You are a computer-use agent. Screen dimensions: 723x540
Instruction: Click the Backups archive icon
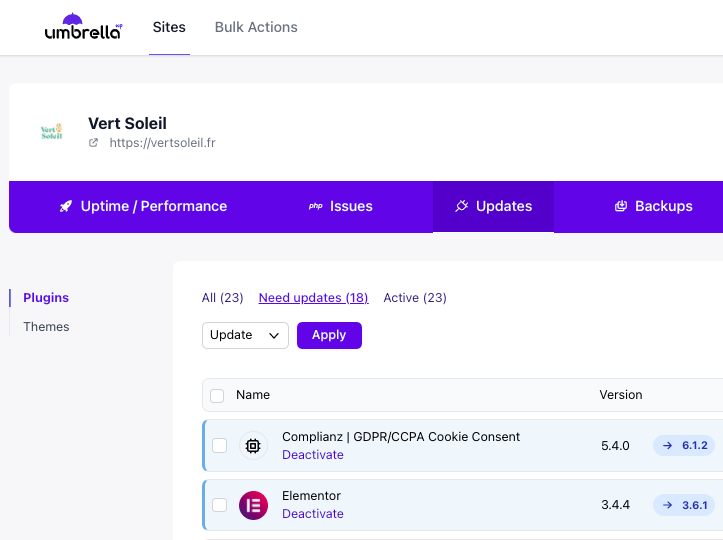click(x=621, y=206)
